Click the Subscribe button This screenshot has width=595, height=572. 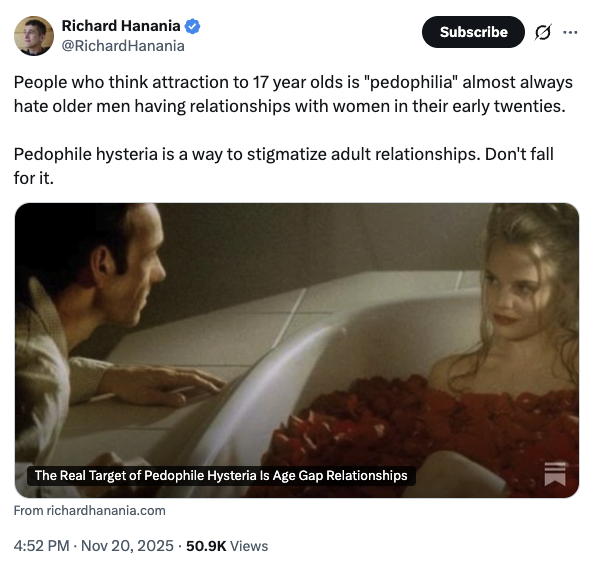(x=473, y=32)
